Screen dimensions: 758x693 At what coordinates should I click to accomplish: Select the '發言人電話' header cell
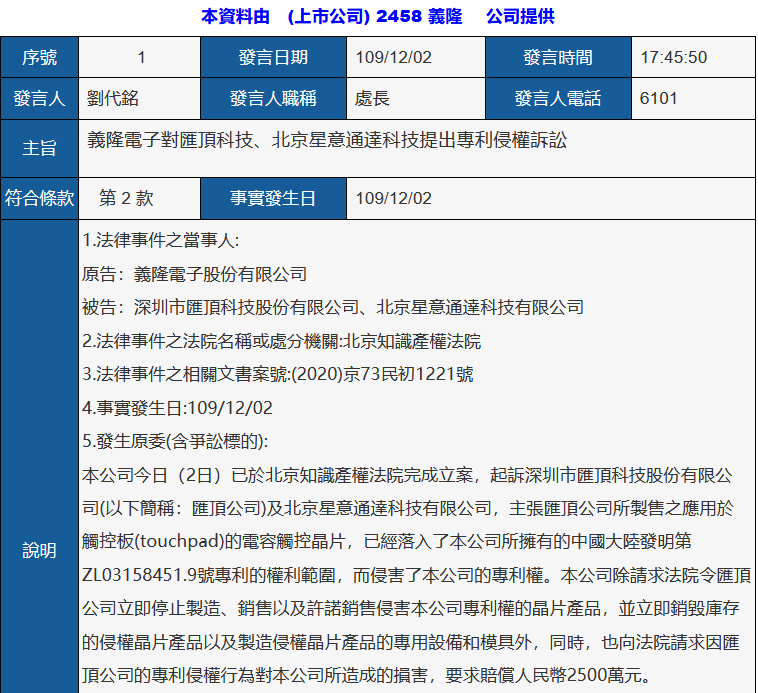[558, 99]
